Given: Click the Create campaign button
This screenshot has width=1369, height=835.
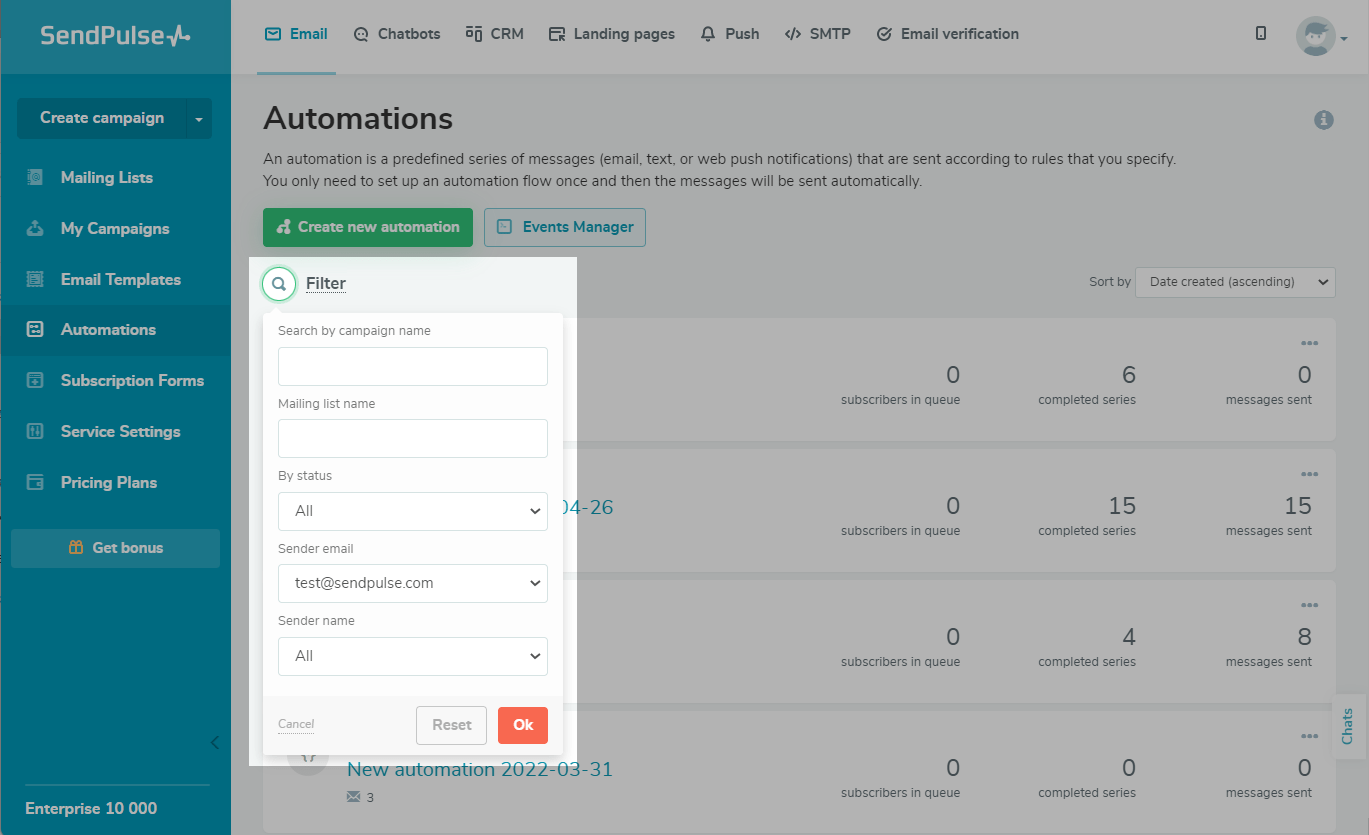Looking at the screenshot, I should (x=102, y=118).
